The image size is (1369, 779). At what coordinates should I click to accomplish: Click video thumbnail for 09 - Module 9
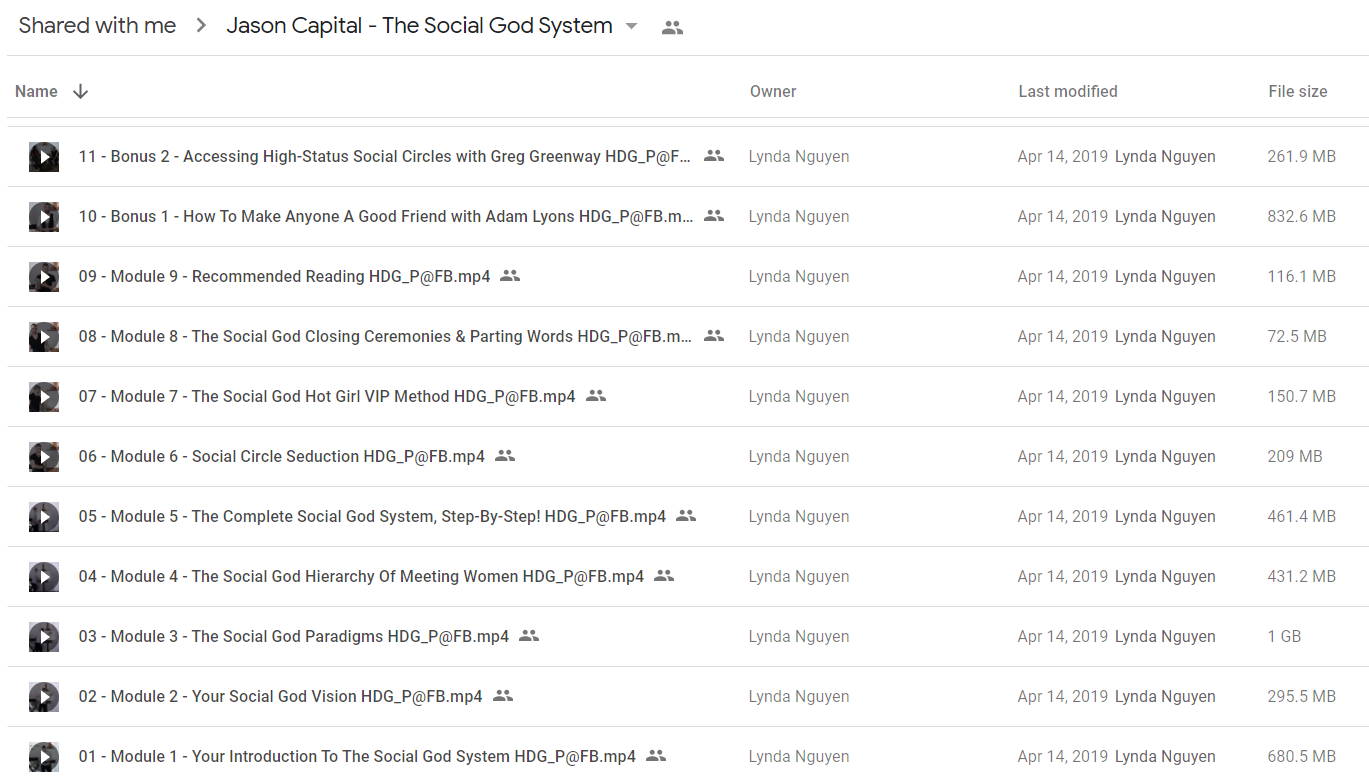coord(44,277)
